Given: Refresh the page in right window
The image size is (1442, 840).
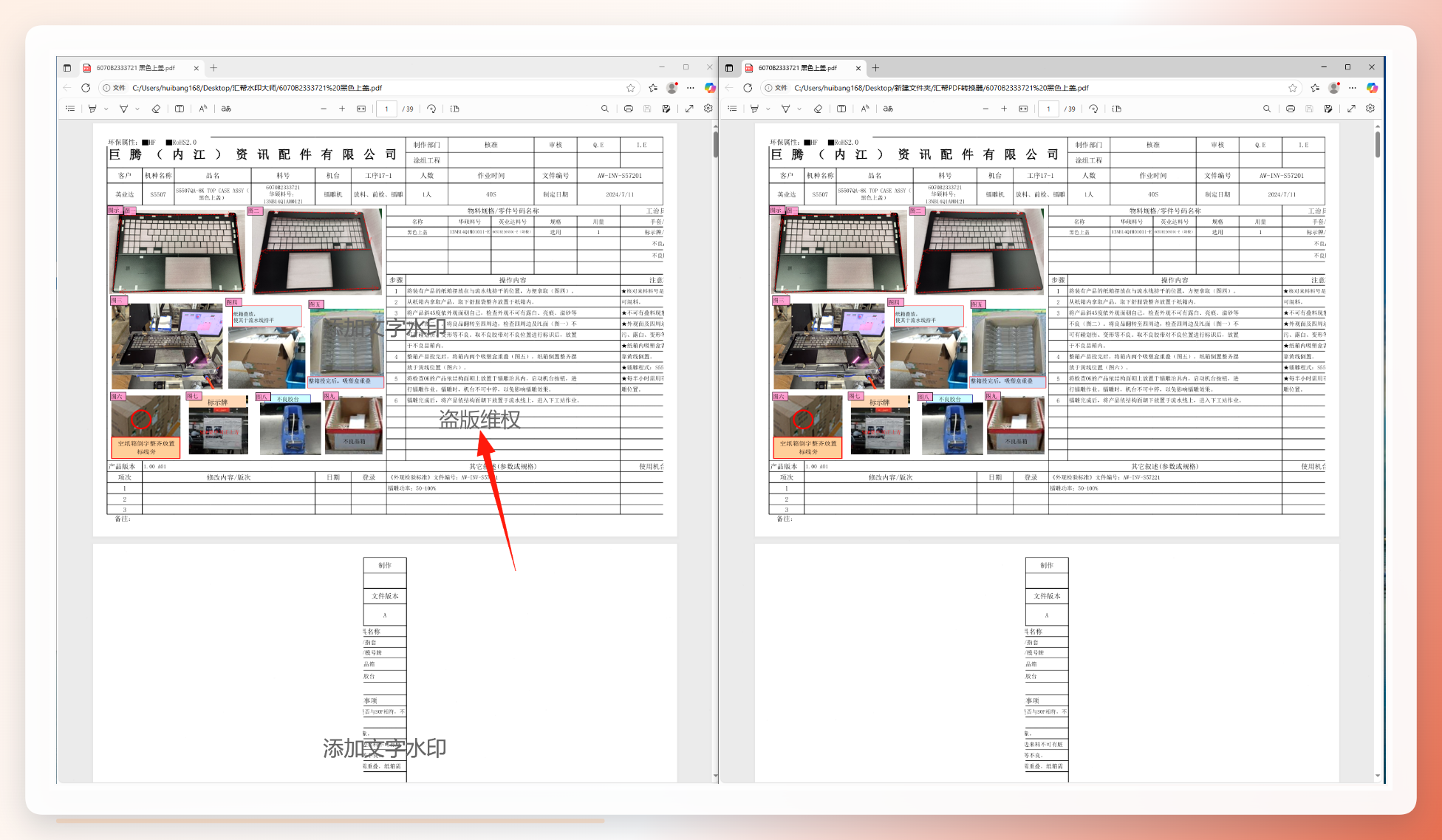Looking at the screenshot, I should click(x=748, y=88).
